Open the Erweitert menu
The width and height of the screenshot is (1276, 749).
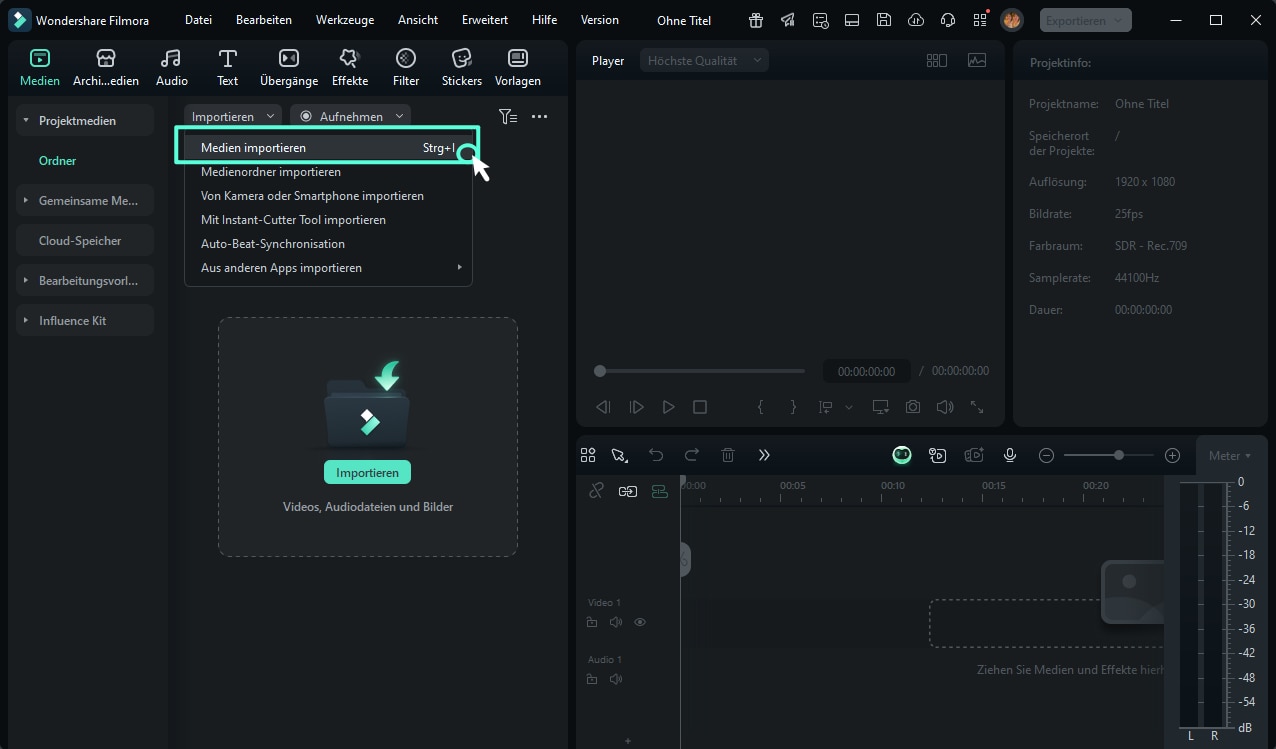pos(485,20)
